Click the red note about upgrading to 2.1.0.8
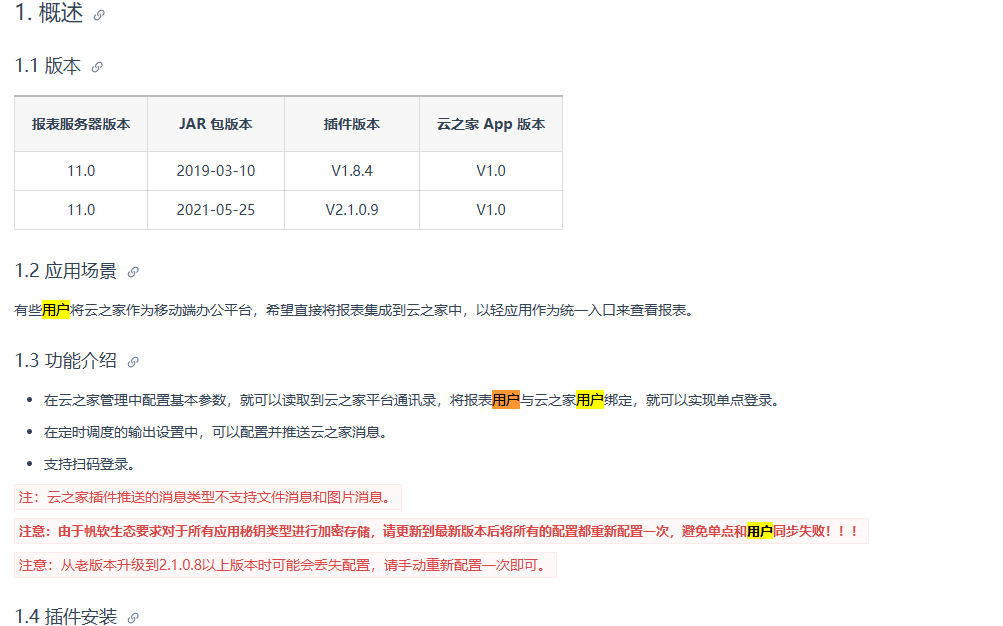This screenshot has width=1003, height=626. coord(285,565)
